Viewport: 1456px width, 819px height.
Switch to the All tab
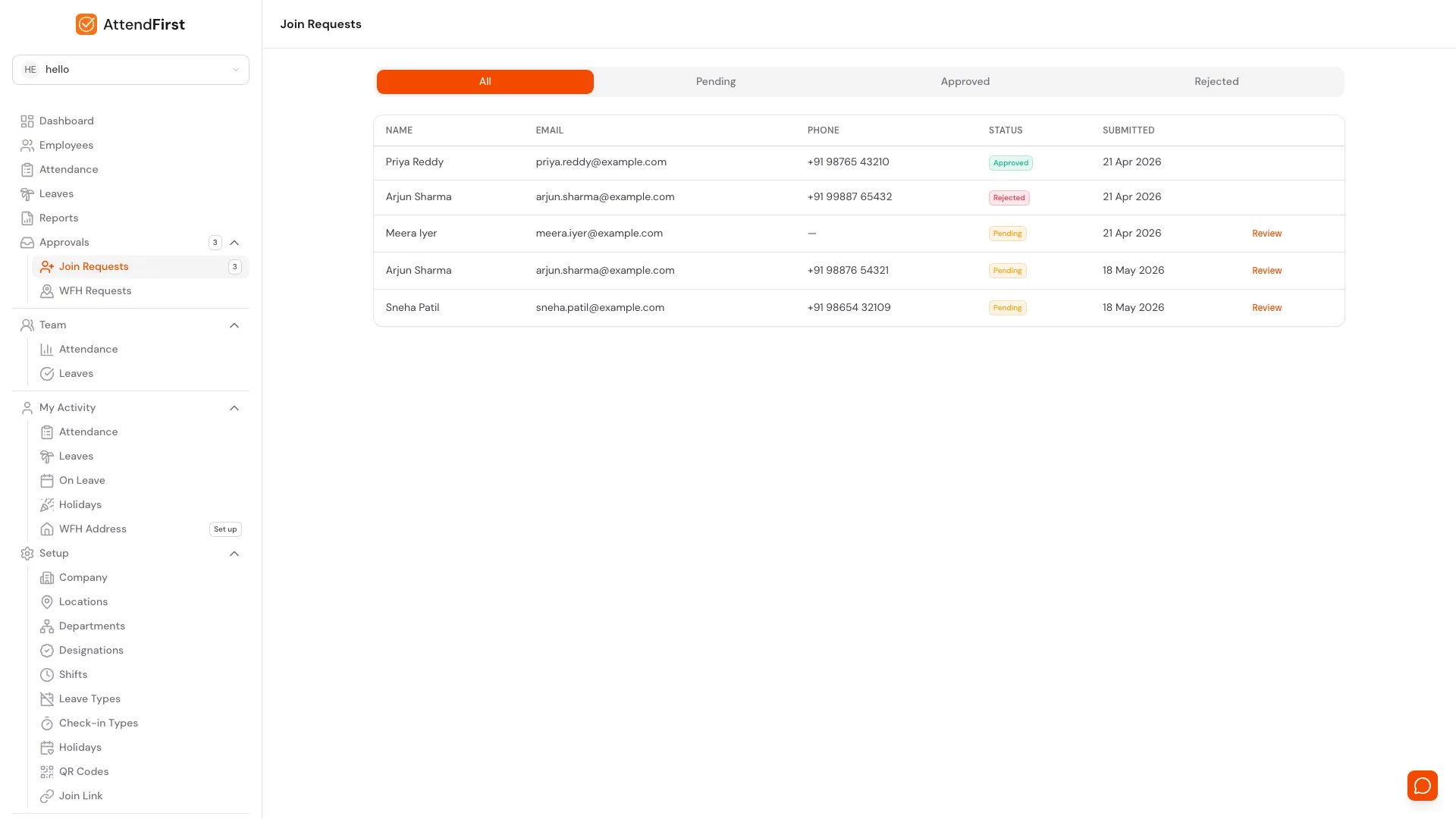(x=485, y=82)
